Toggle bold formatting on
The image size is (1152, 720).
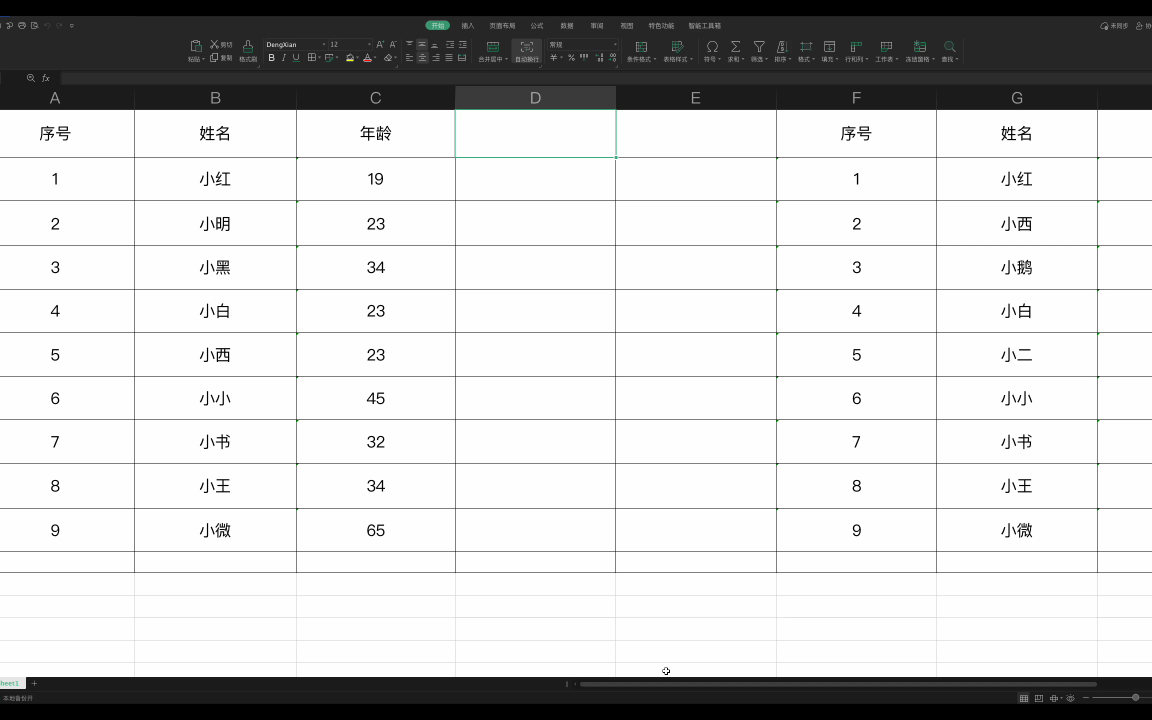point(271,57)
